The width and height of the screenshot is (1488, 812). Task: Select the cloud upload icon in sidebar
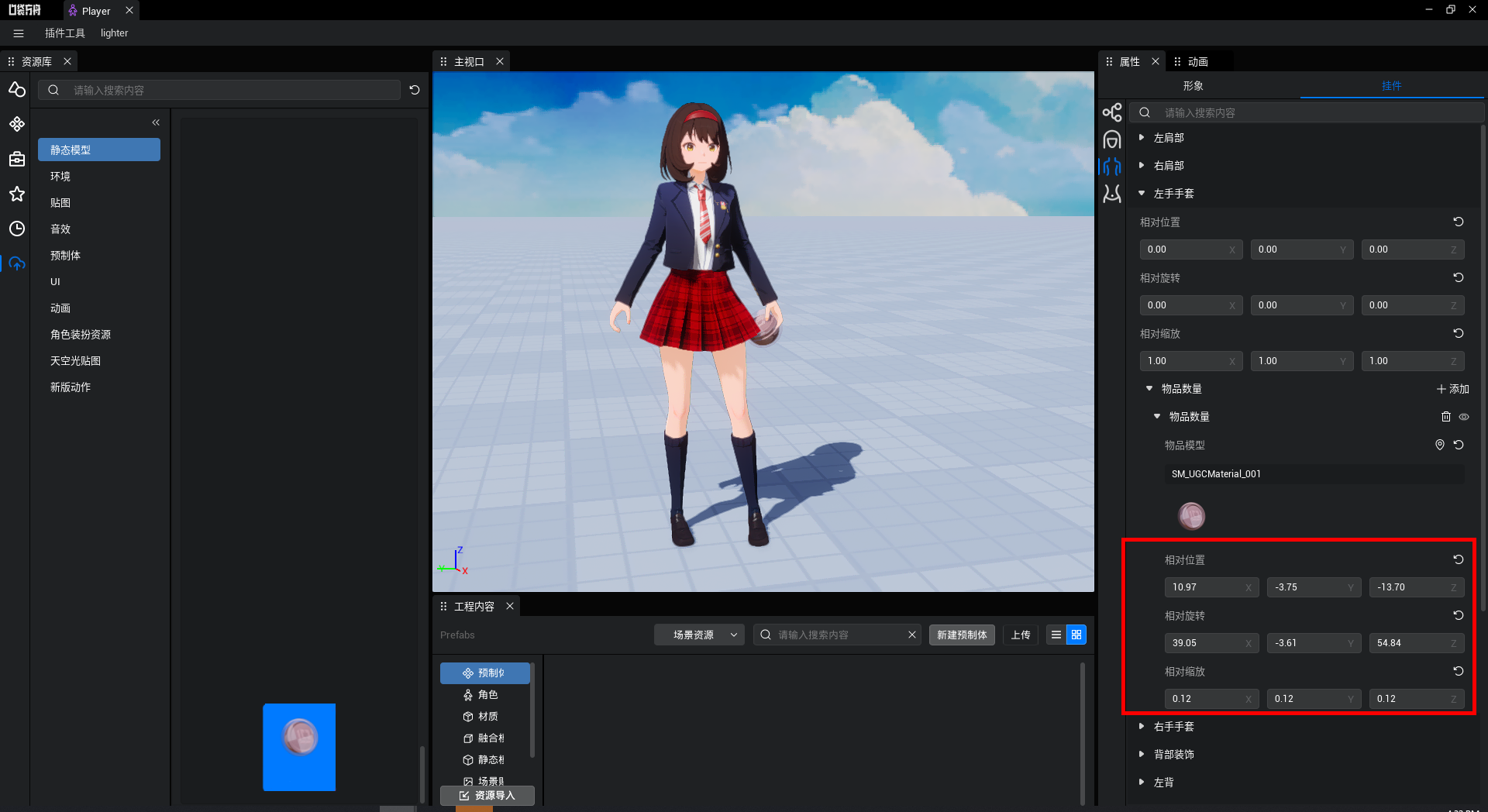[17, 263]
